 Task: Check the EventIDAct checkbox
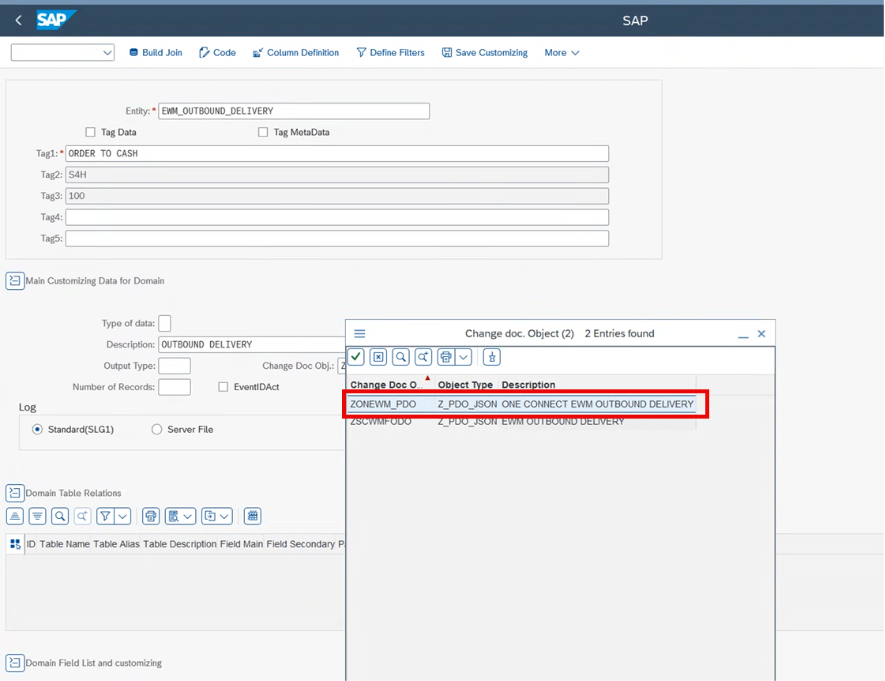[224, 387]
